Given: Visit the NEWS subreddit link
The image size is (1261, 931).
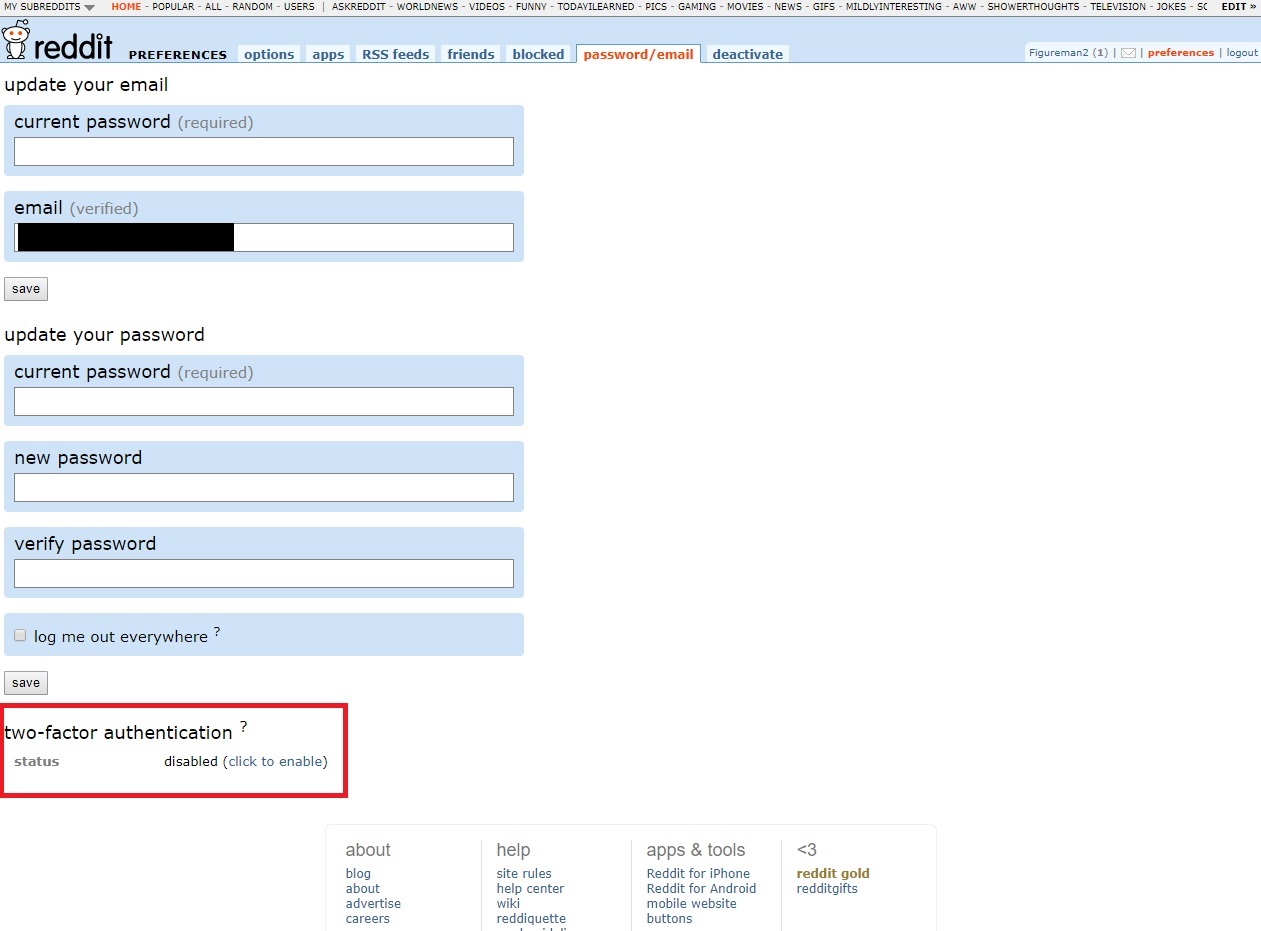Looking at the screenshot, I should click(x=788, y=7).
